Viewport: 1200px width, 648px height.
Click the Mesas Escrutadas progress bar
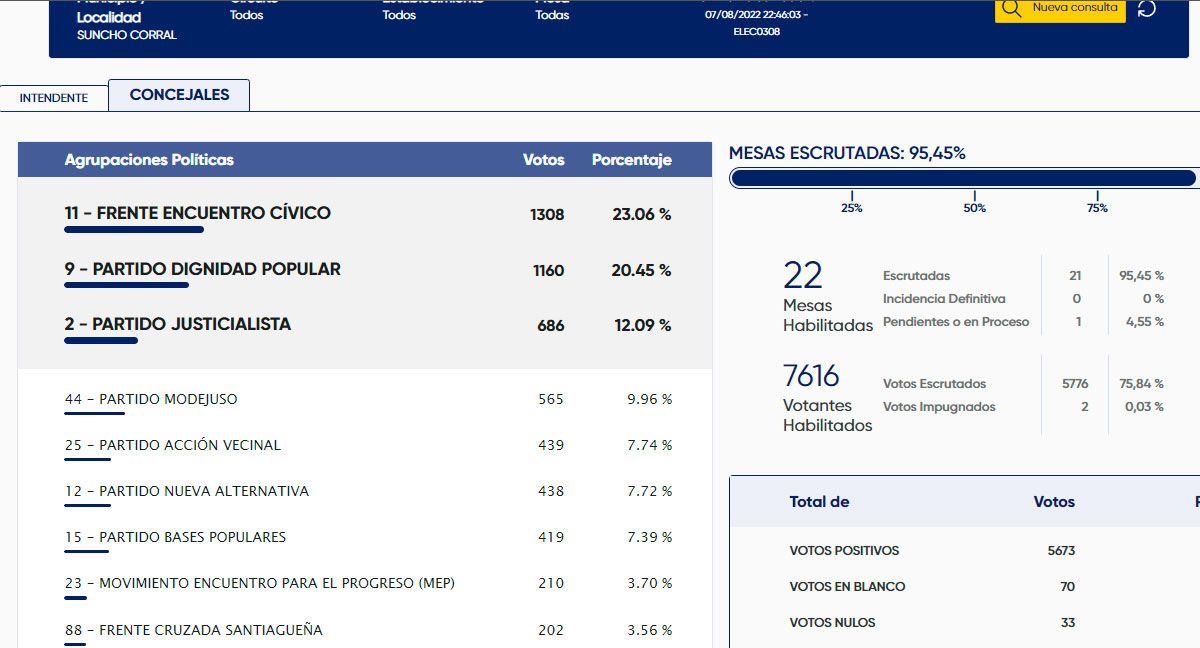[962, 179]
